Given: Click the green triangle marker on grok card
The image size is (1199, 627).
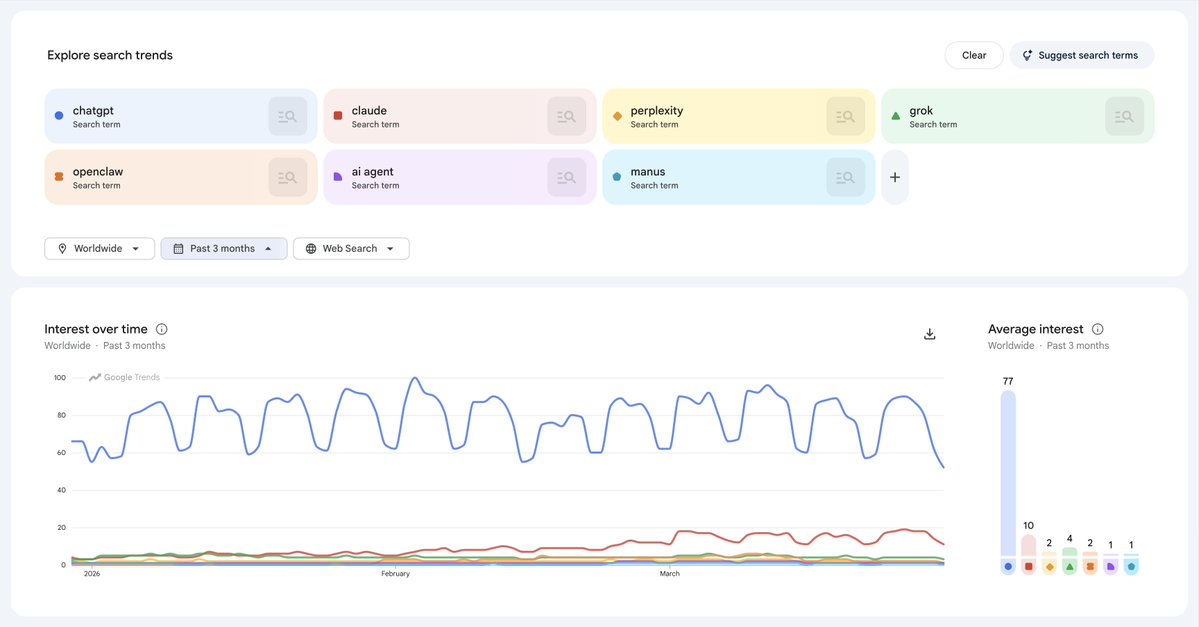Looking at the screenshot, I should pyautogui.click(x=896, y=115).
